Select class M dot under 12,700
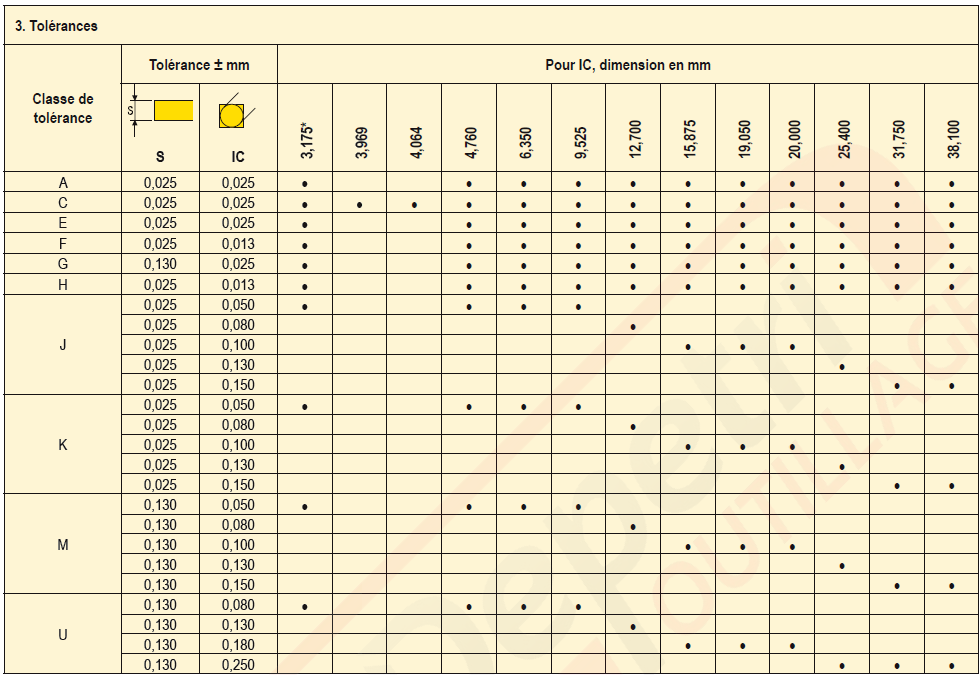Screen dimensions: 979x675 point(633,526)
